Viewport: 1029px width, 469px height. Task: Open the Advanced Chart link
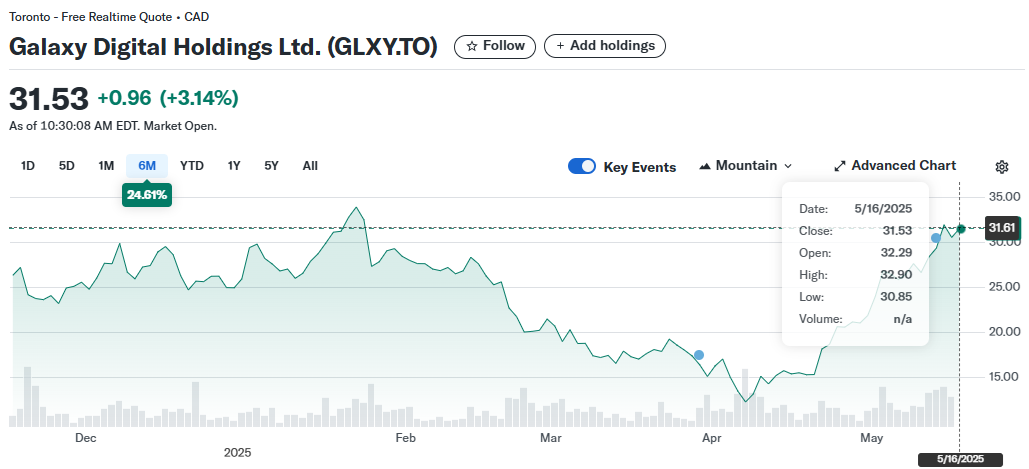tap(903, 166)
